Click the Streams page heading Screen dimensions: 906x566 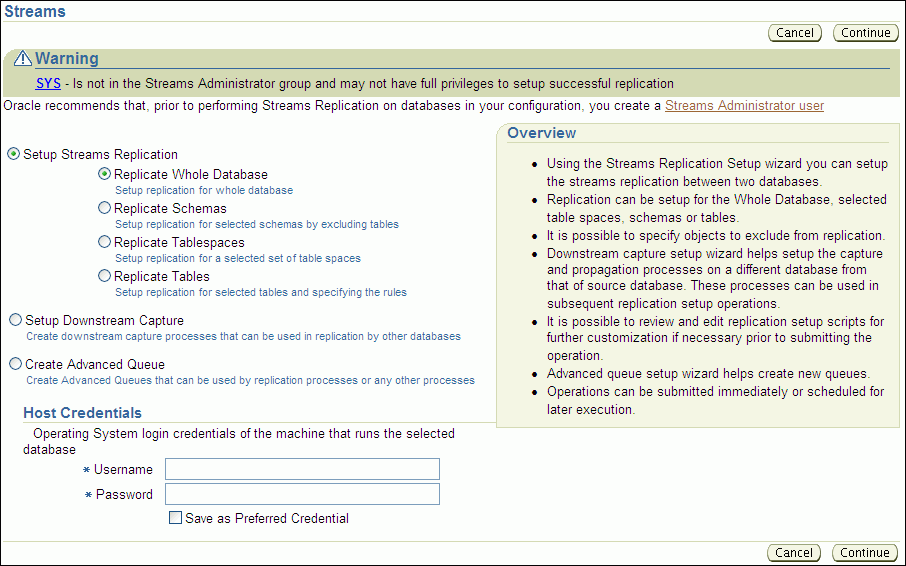pyautogui.click(x=35, y=12)
